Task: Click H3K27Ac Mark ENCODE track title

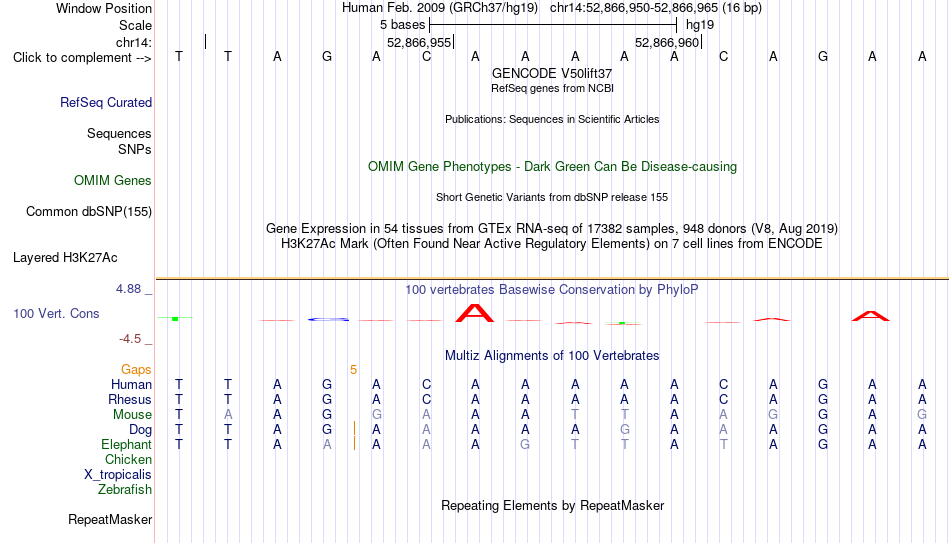Action: tap(552, 244)
